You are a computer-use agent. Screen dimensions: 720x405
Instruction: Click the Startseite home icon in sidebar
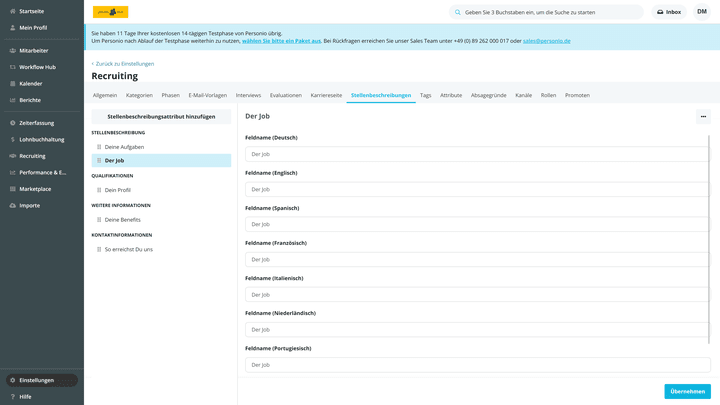pyautogui.click(x=12, y=11)
